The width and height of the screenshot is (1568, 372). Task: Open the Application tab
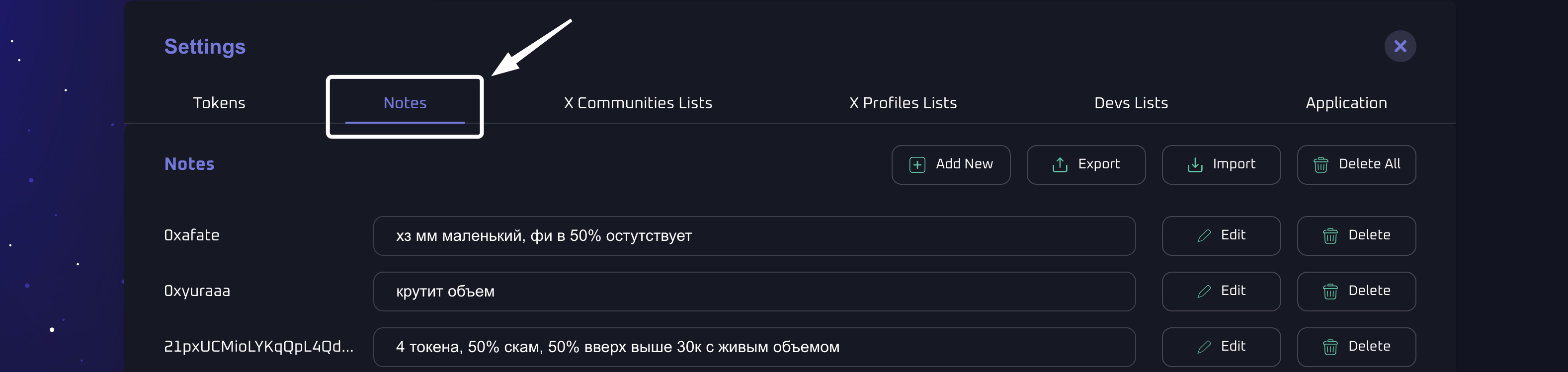(1346, 103)
